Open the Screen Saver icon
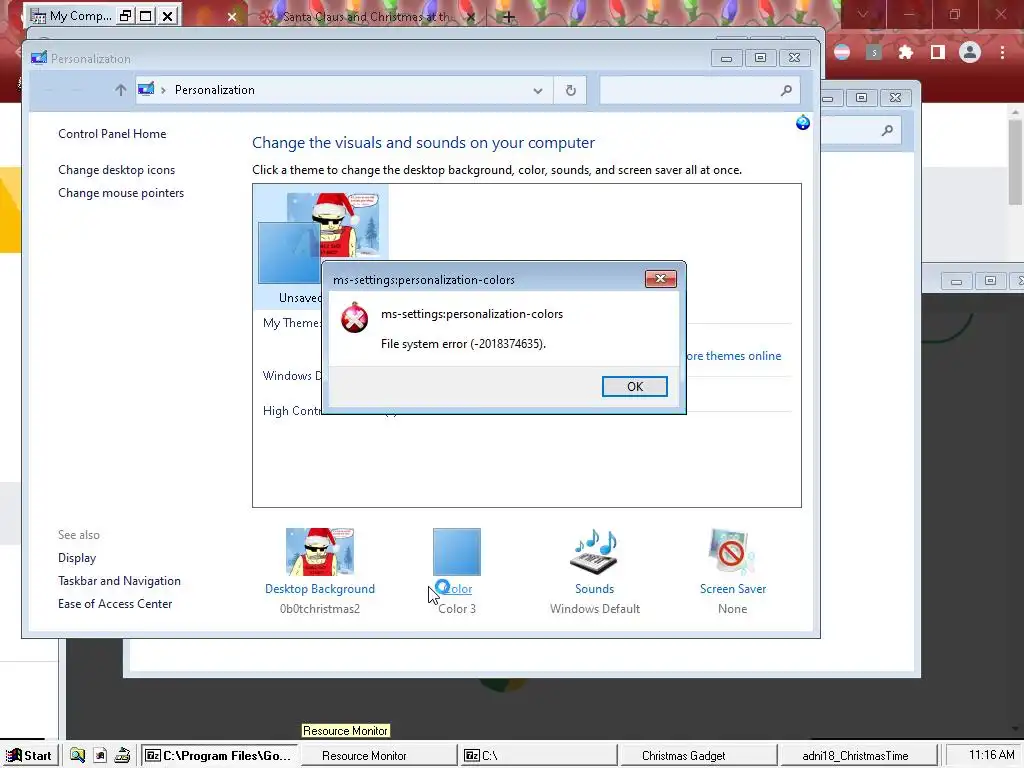 click(732, 552)
